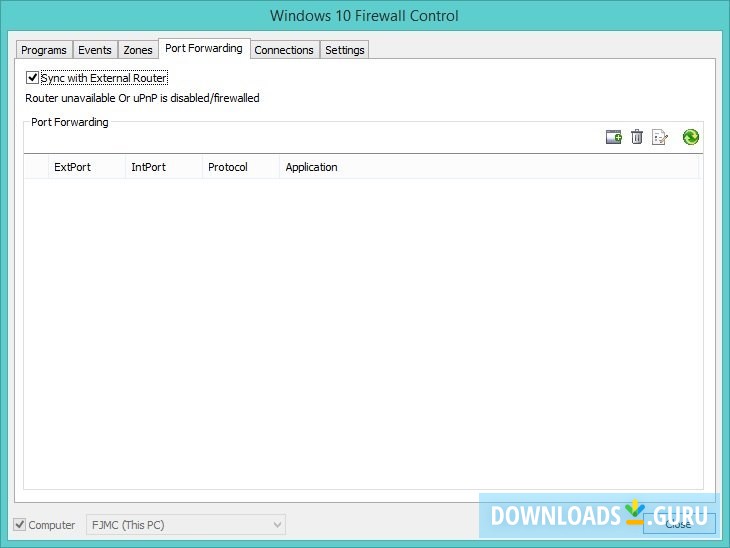Click the add port forwarding rule icon
Viewport: 730px width, 548px height.
pos(614,137)
